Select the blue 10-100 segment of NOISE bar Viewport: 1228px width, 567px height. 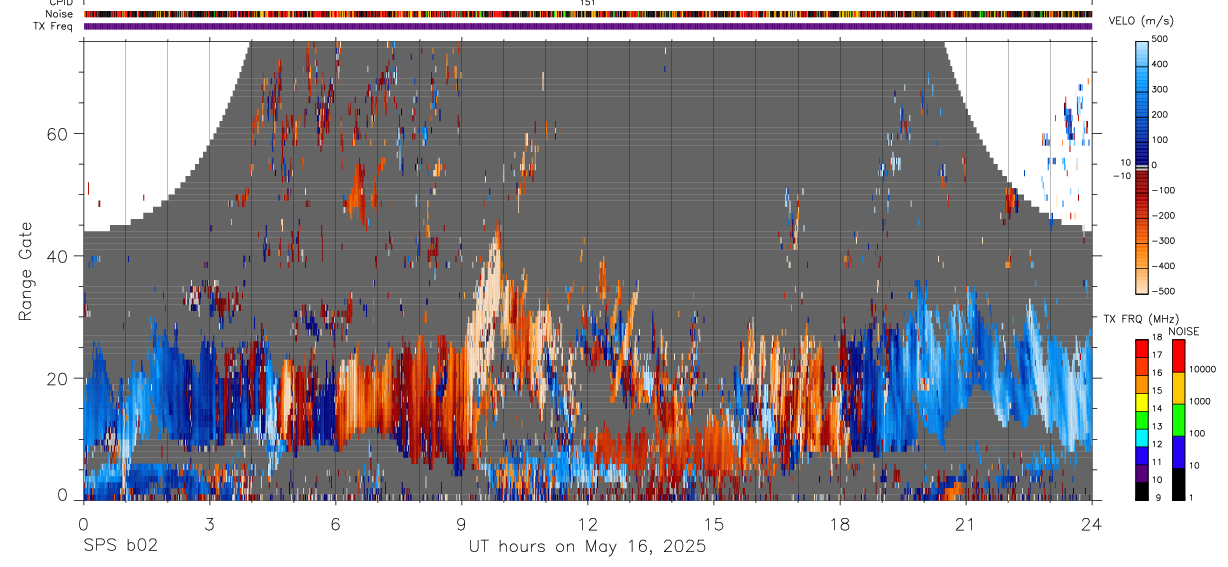(x=1178, y=452)
